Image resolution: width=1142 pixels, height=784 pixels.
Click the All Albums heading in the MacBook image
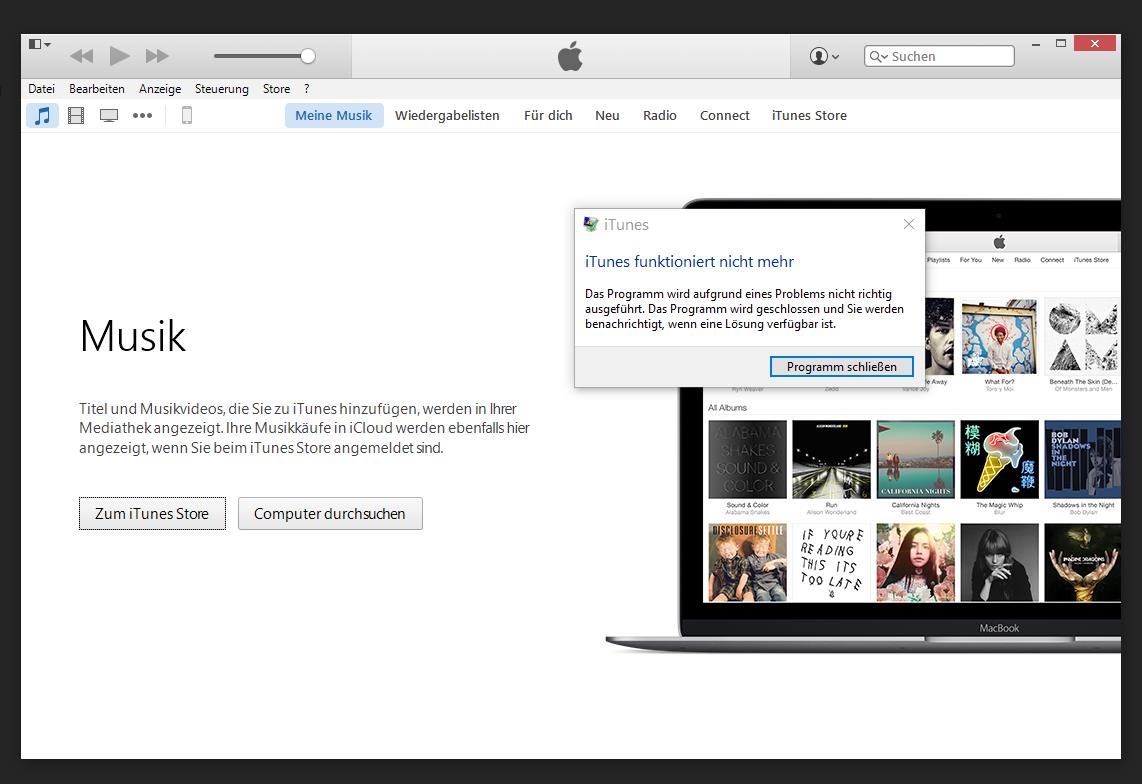pyautogui.click(x=727, y=408)
